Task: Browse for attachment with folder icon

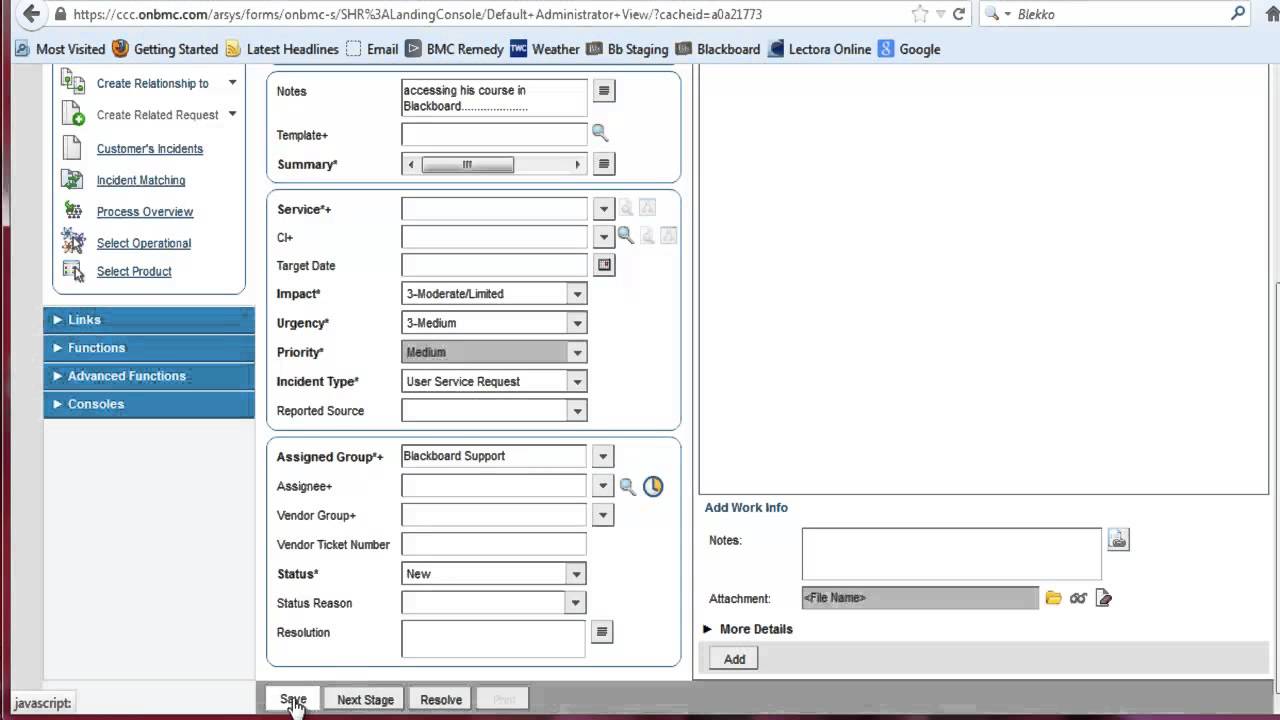Action: pos(1053,598)
